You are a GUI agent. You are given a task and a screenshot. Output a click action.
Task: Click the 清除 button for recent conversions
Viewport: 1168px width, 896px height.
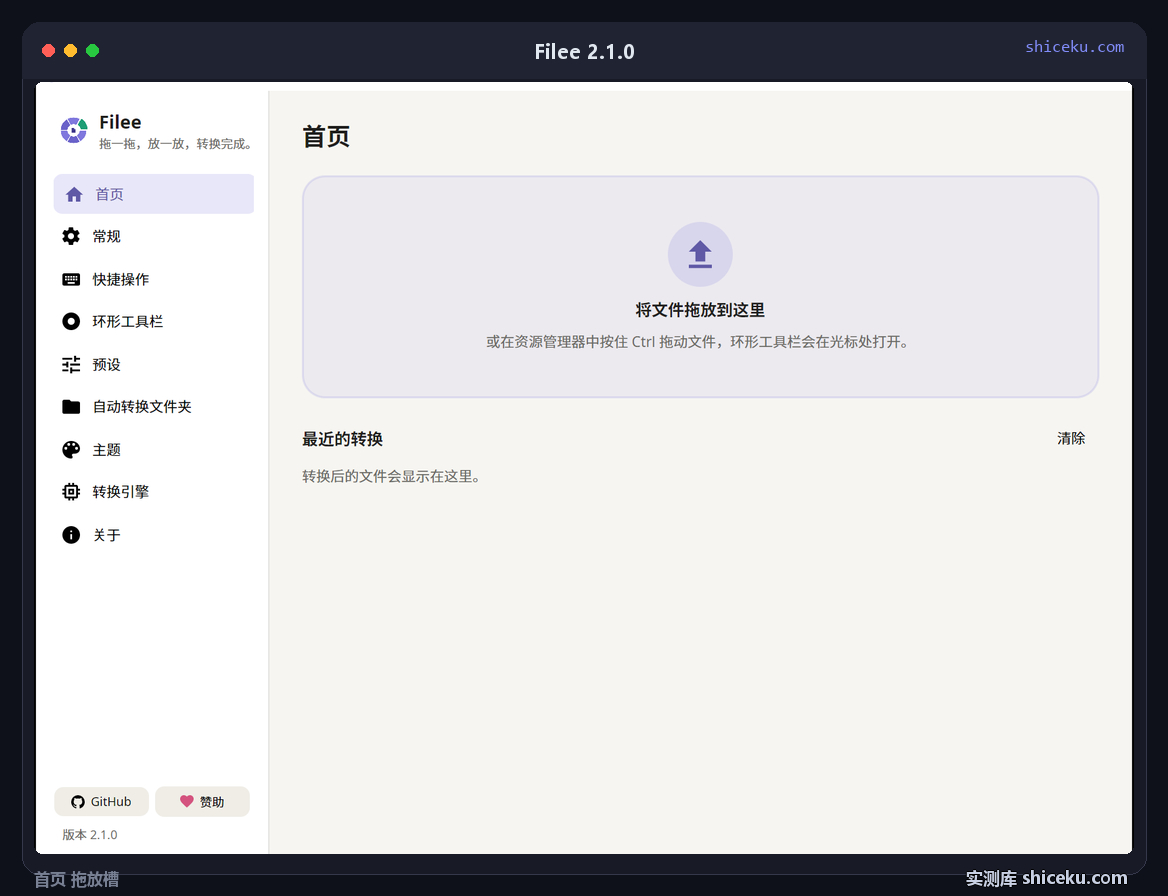coord(1070,438)
